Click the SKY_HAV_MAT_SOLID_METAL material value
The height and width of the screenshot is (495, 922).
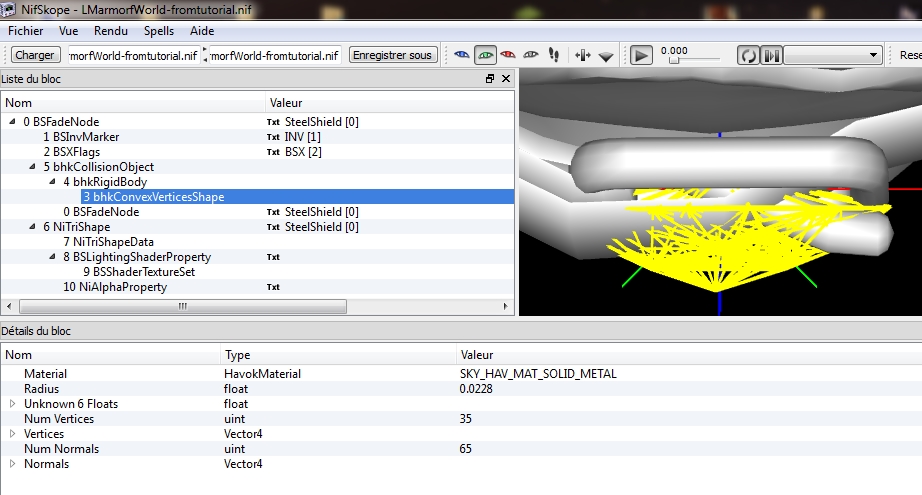pos(538,374)
